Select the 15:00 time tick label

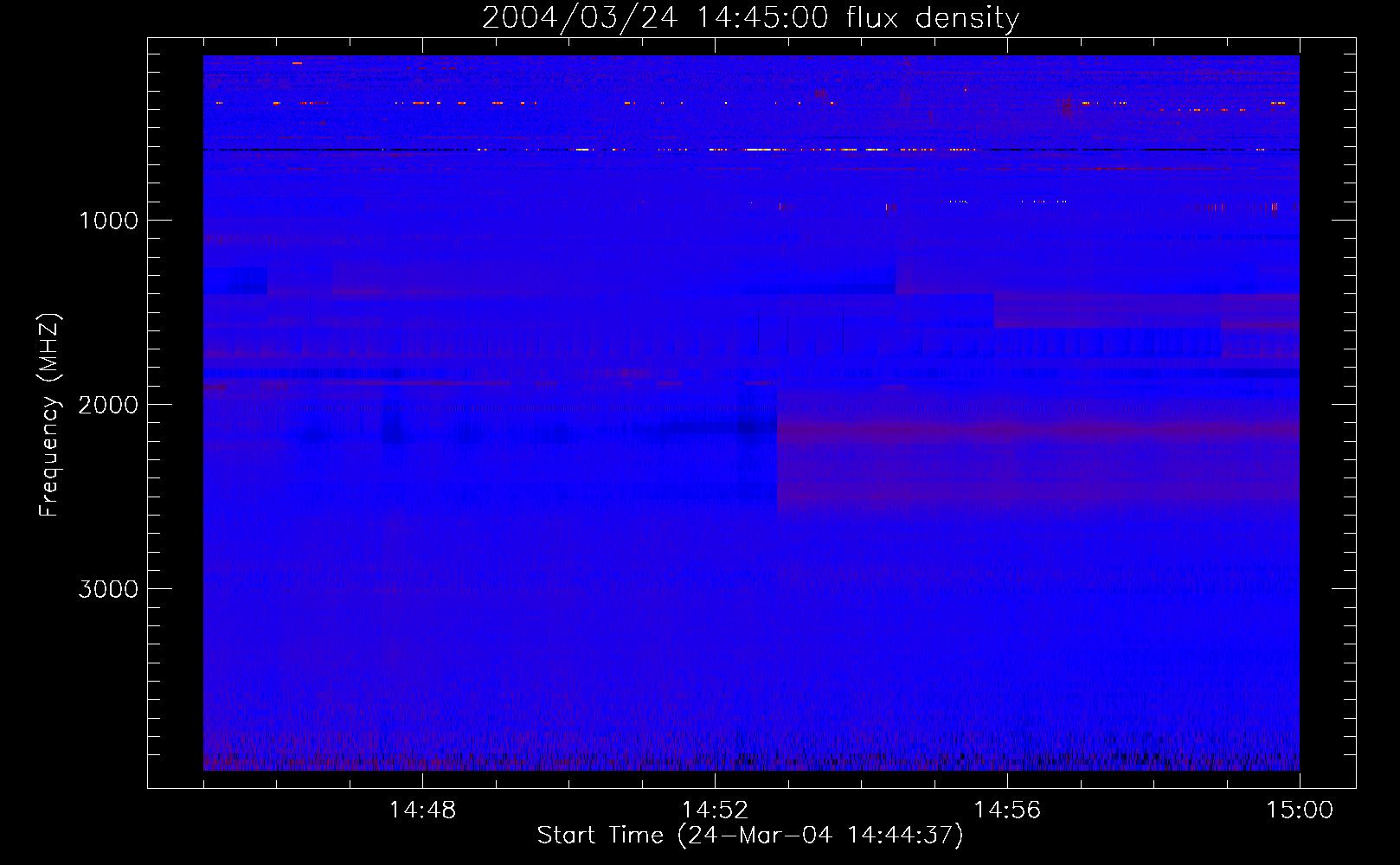[x=1300, y=811]
